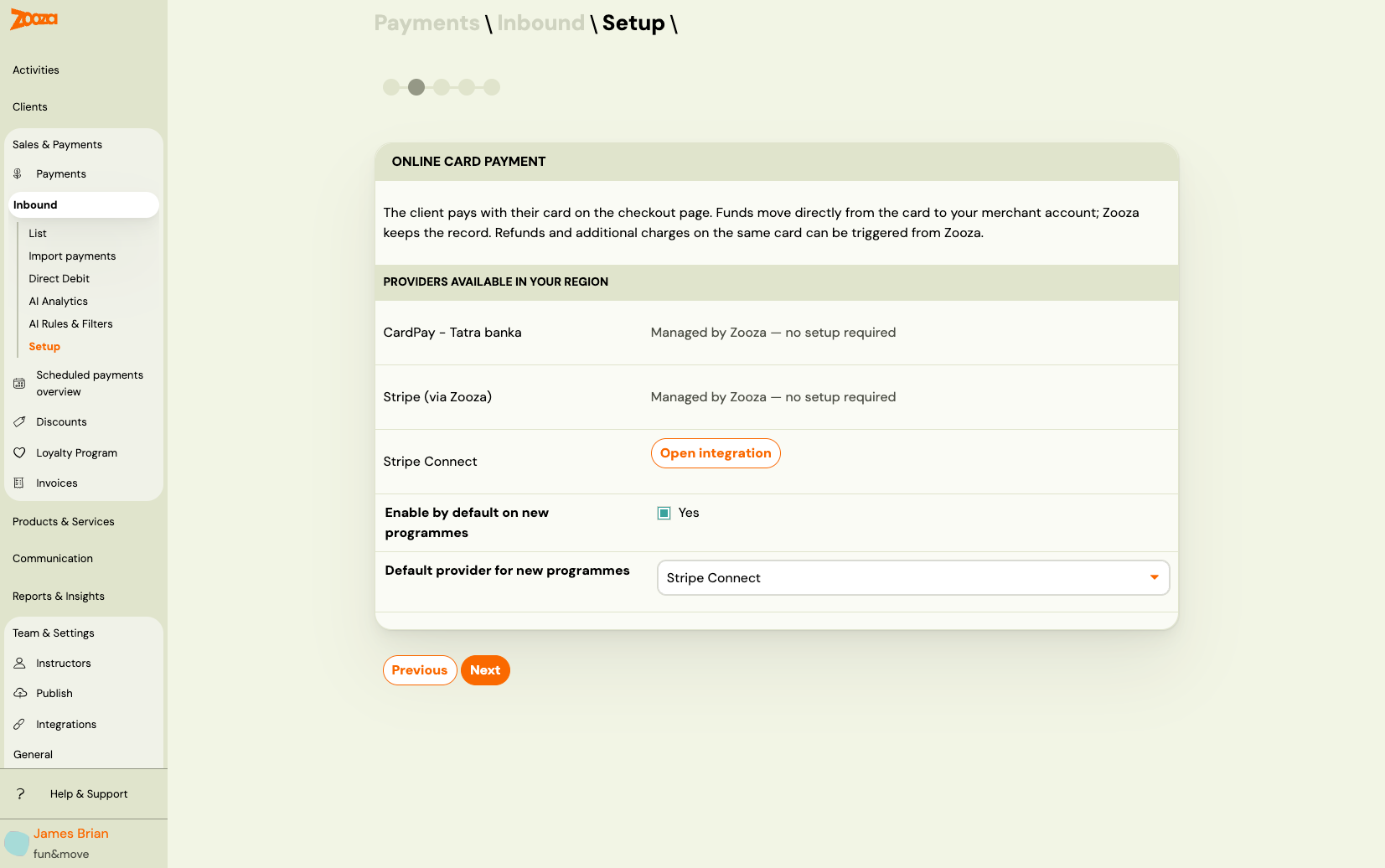Click the Instructors person icon

pyautogui.click(x=20, y=663)
